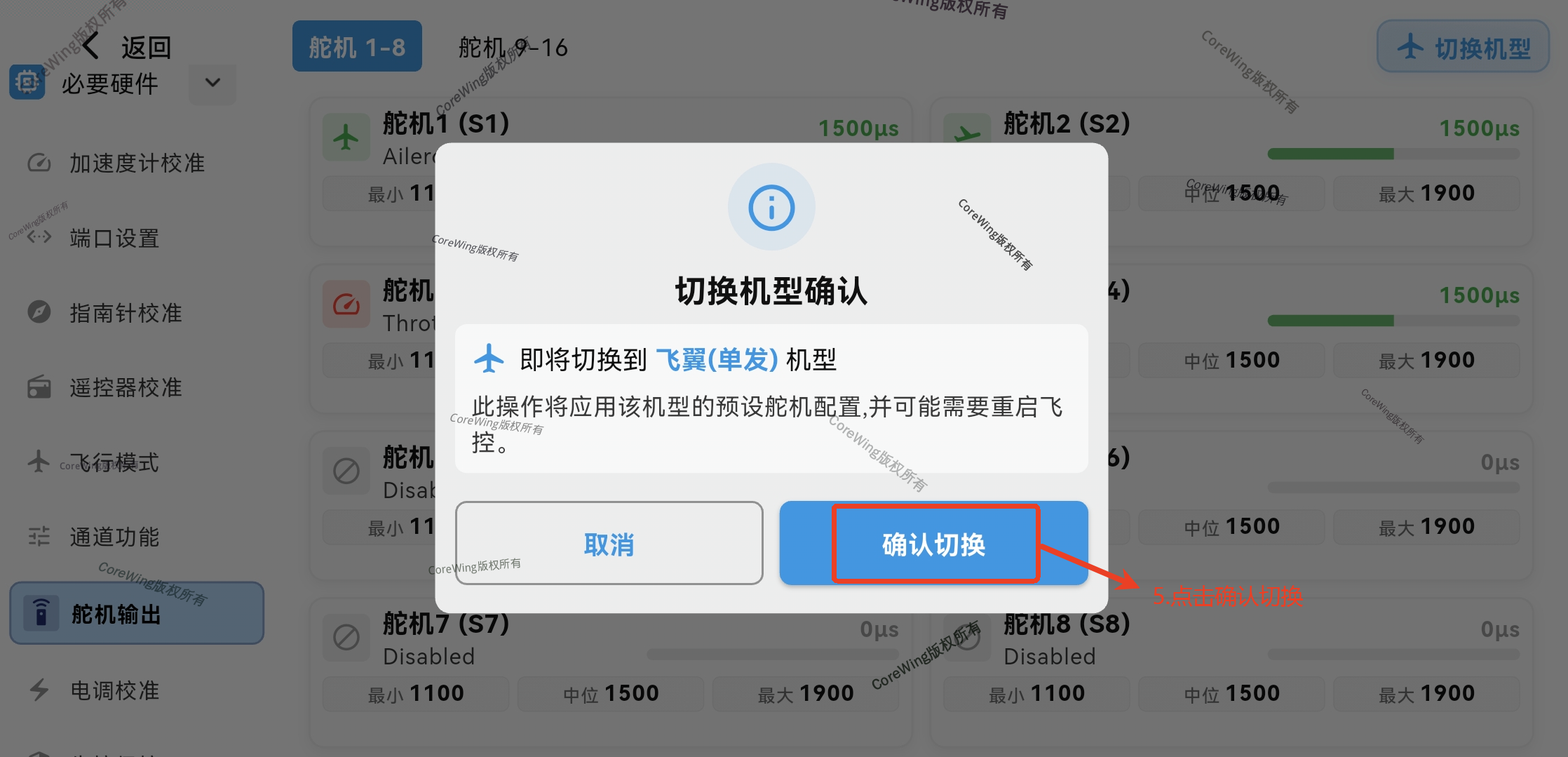Image resolution: width=1568 pixels, height=757 pixels.
Task: Click the disabled icon of 舵机7
Action: [346, 638]
